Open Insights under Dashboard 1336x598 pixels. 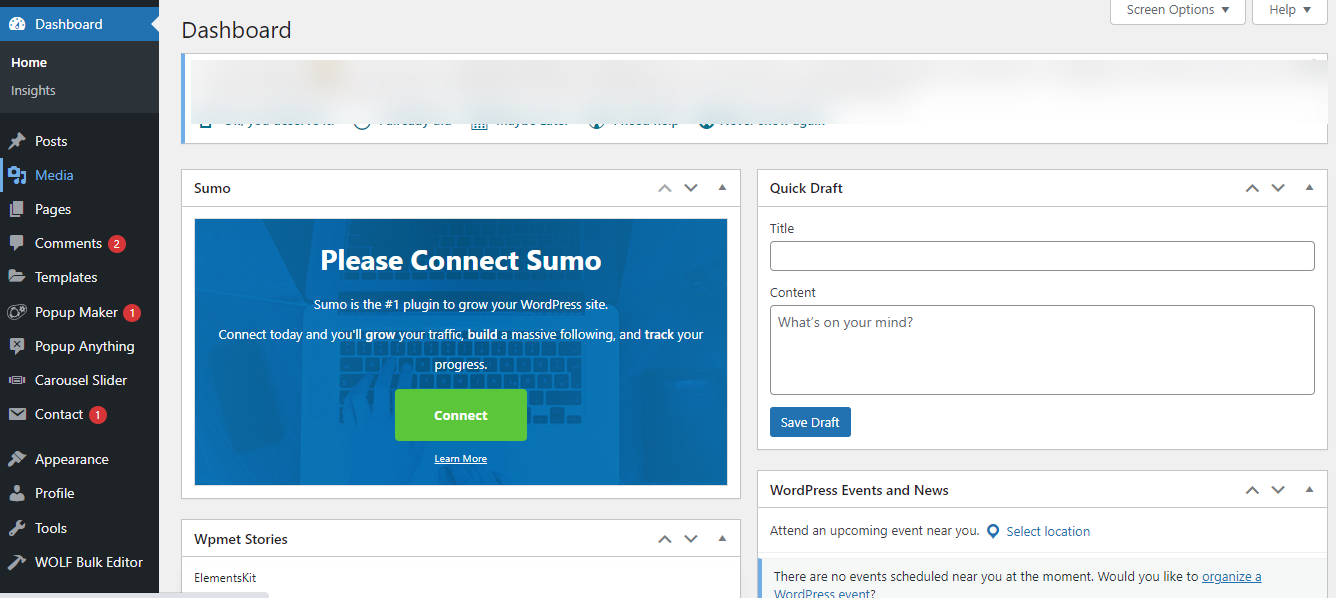[x=33, y=90]
